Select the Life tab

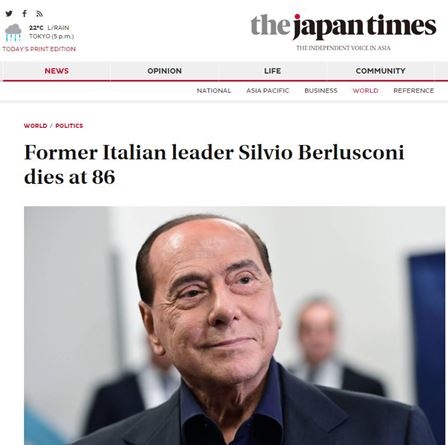click(x=272, y=71)
